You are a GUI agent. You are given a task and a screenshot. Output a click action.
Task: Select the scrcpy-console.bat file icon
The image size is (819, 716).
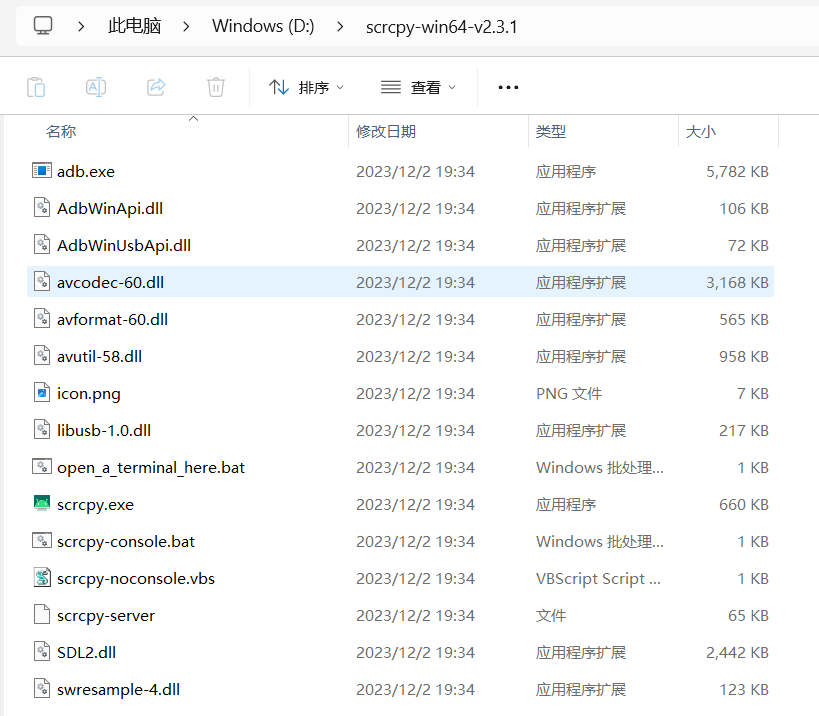click(x=42, y=541)
